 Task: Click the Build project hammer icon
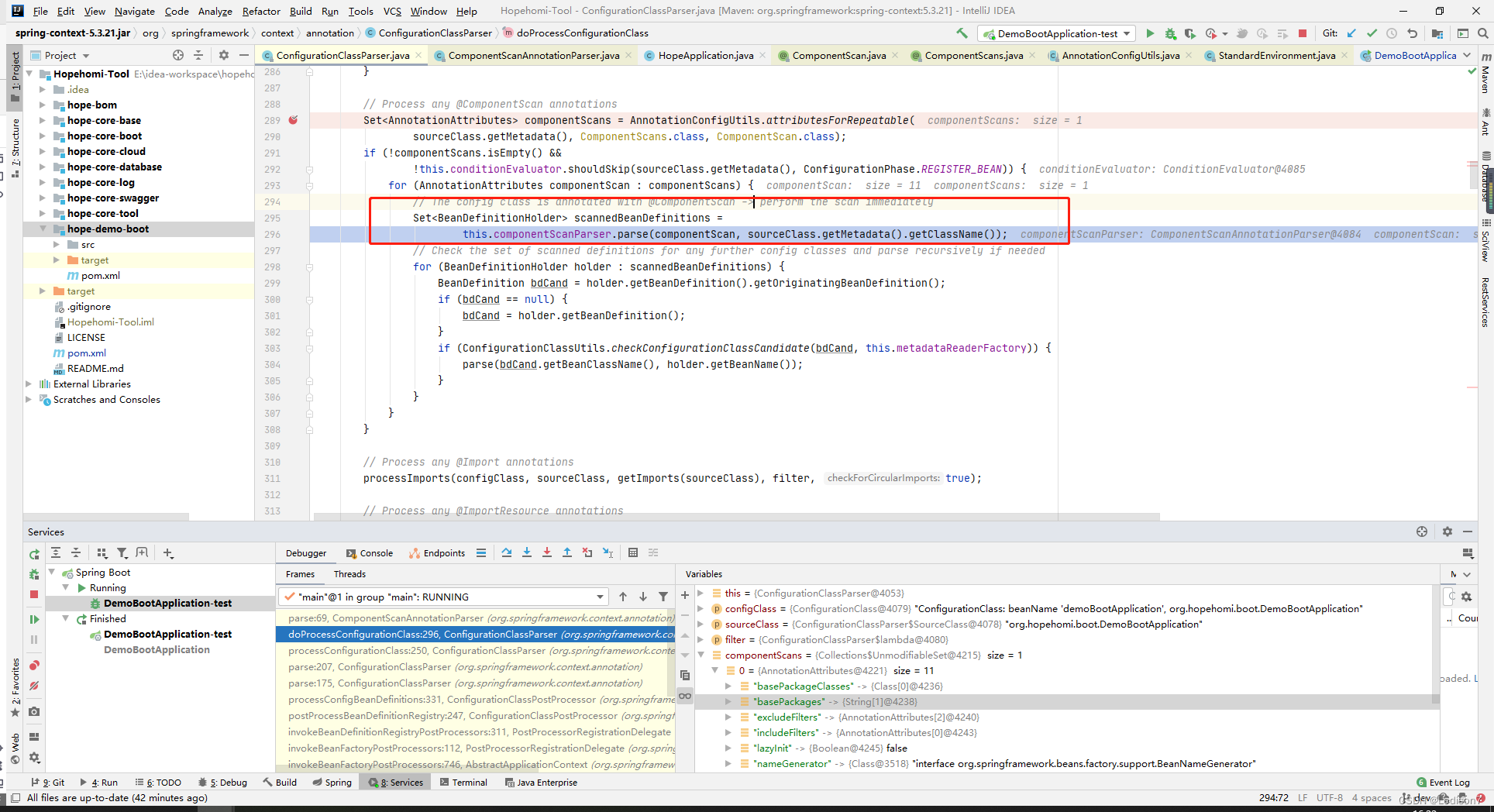tap(962, 33)
